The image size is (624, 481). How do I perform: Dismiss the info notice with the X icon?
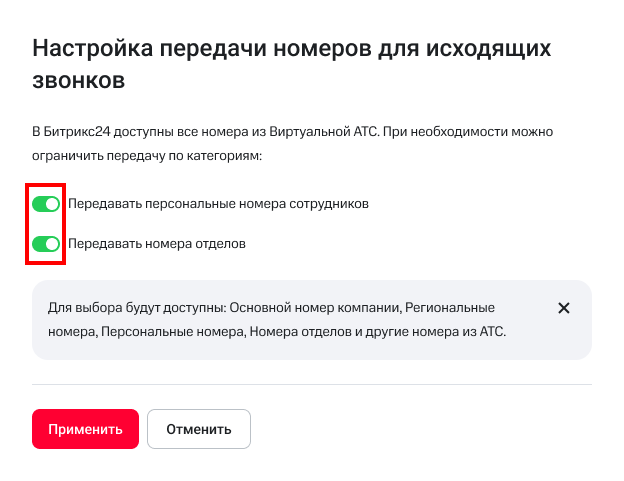coord(563,308)
